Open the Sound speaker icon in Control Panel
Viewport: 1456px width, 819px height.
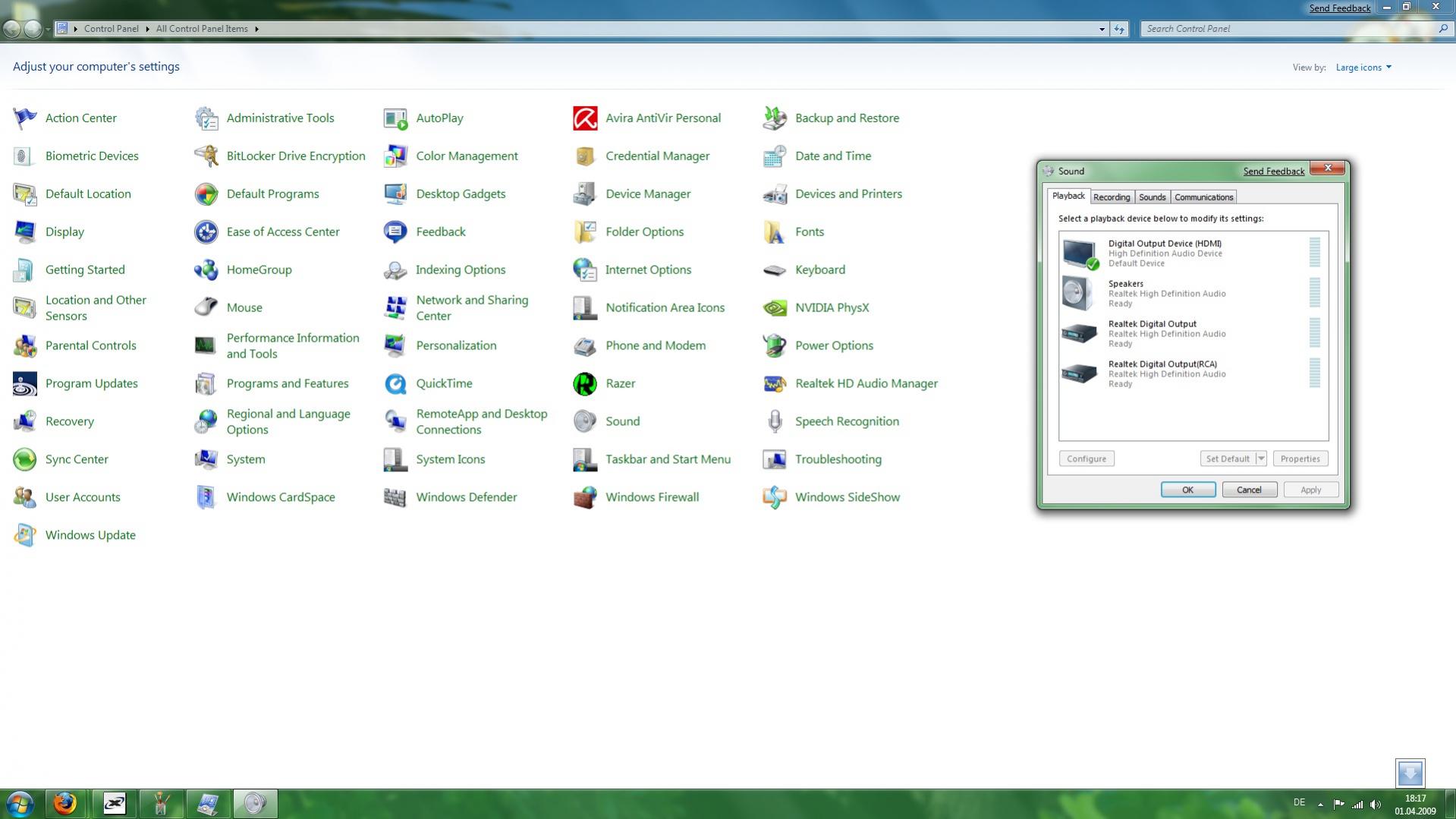pyautogui.click(x=585, y=421)
